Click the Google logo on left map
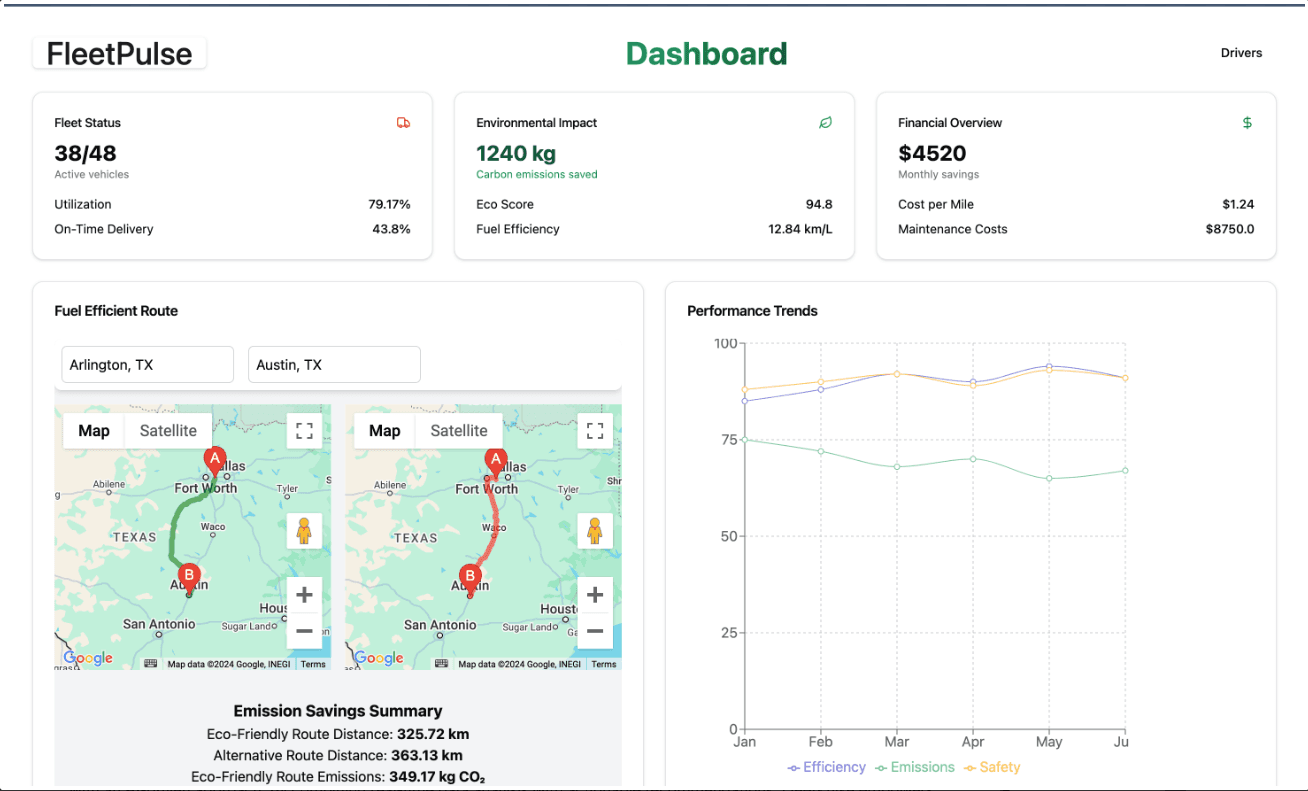Viewport: 1308px width, 791px height. pyautogui.click(x=88, y=658)
